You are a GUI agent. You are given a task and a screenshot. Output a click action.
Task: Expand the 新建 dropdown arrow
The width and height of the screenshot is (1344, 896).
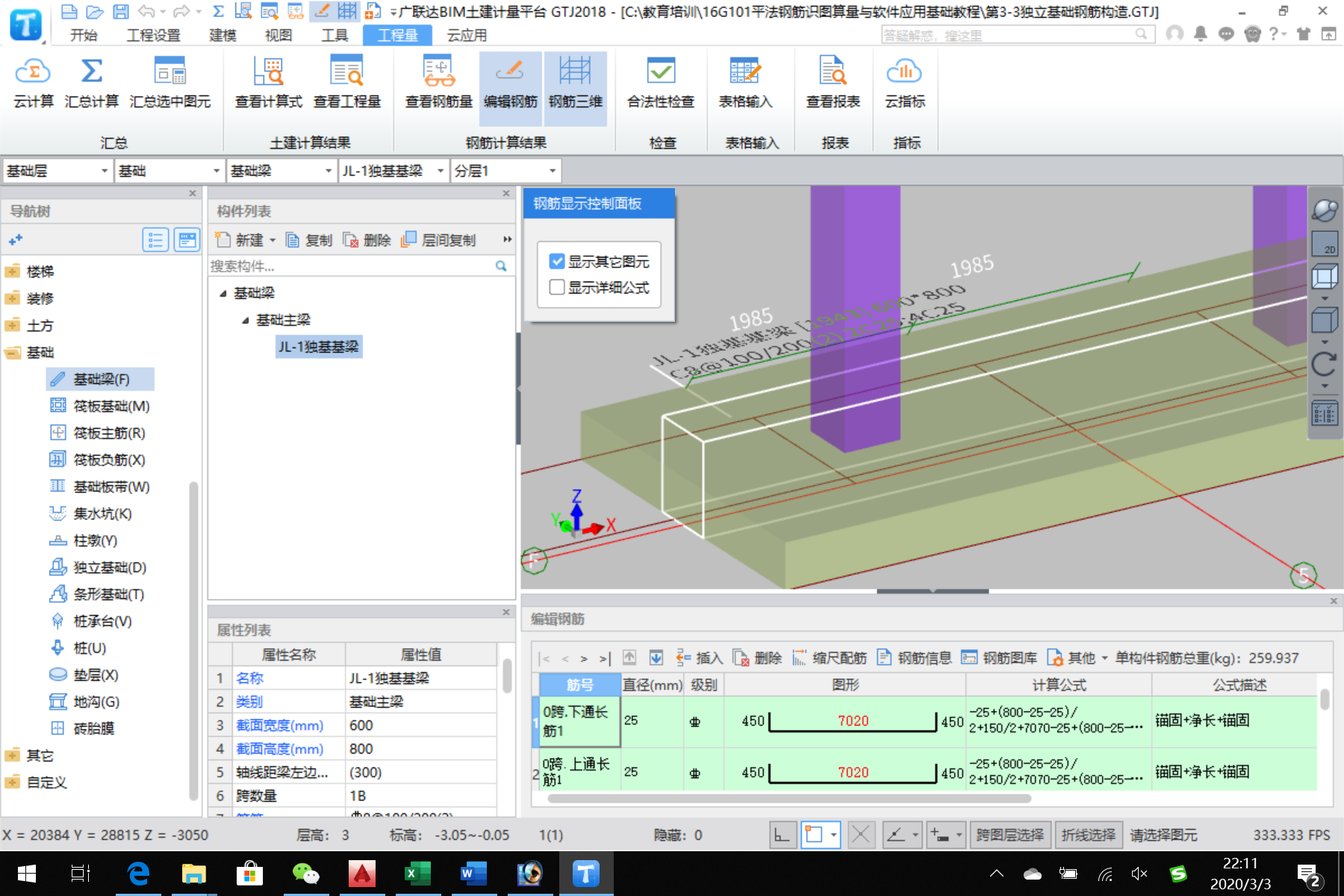click(273, 240)
